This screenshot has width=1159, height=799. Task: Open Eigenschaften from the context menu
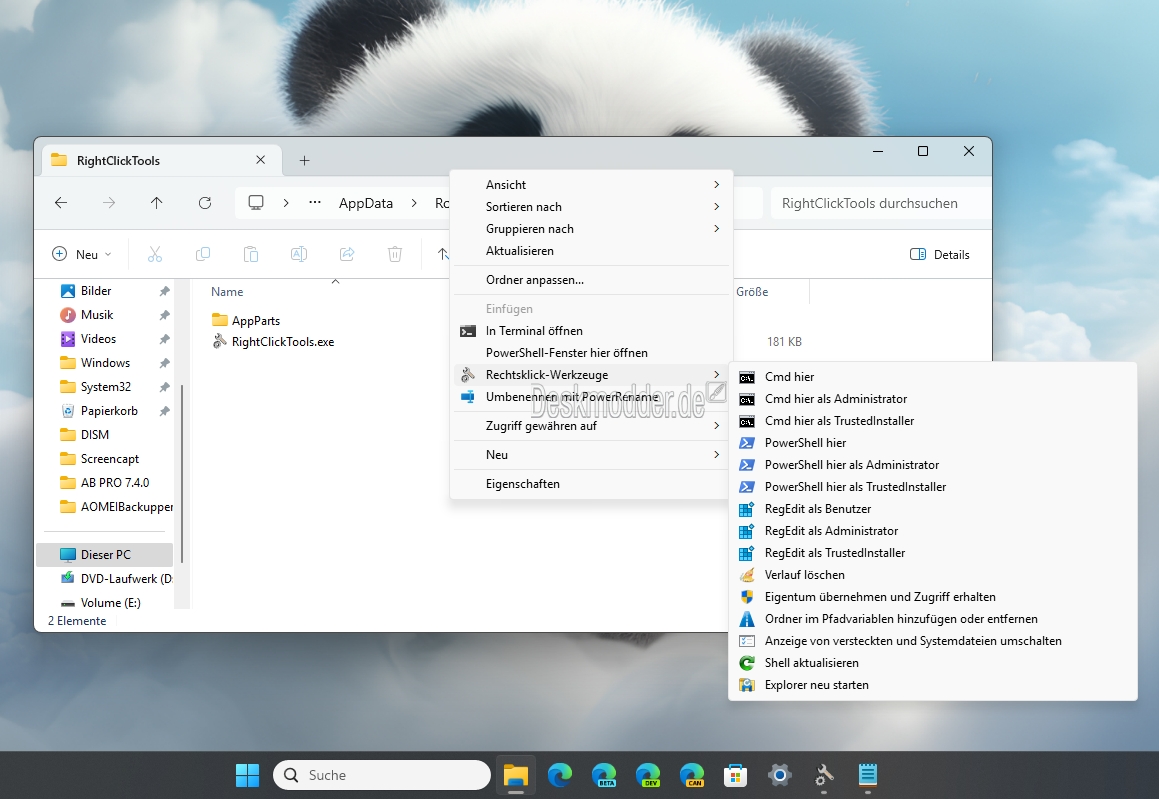591,484
